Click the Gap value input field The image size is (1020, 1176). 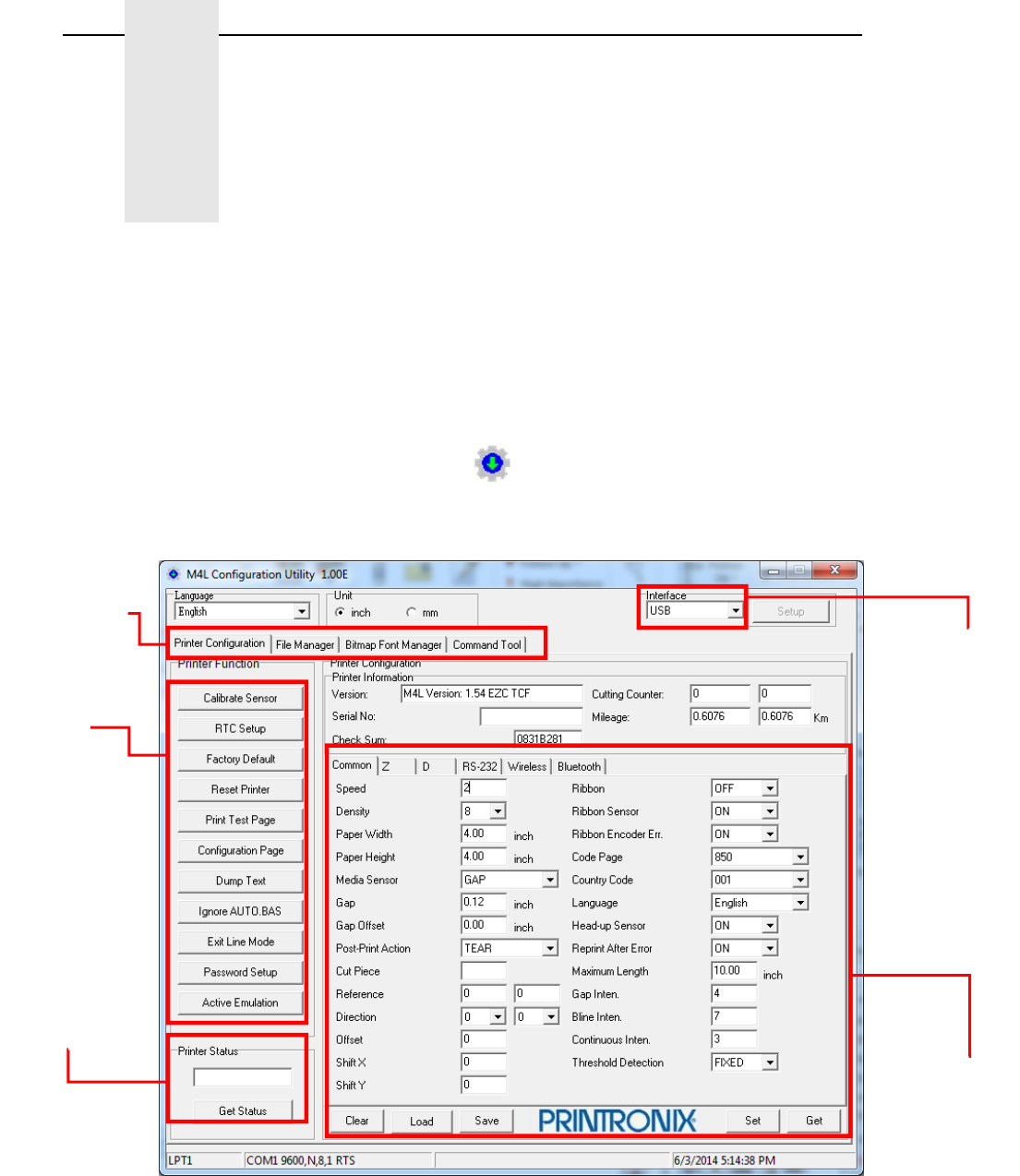[484, 902]
